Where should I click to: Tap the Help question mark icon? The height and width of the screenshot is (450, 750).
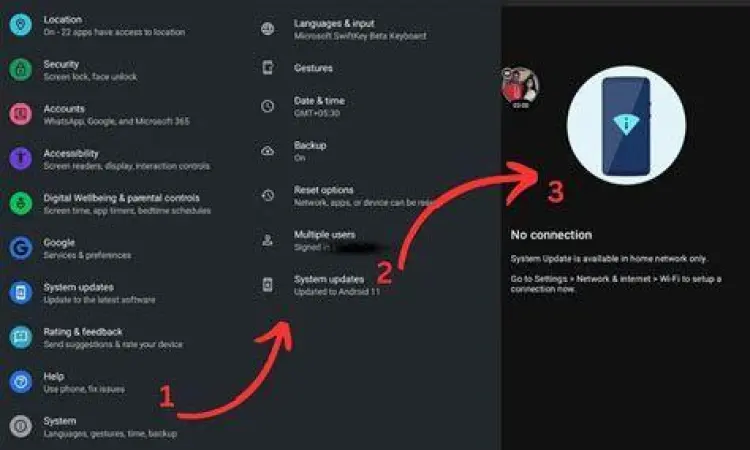pyautogui.click(x=21, y=382)
